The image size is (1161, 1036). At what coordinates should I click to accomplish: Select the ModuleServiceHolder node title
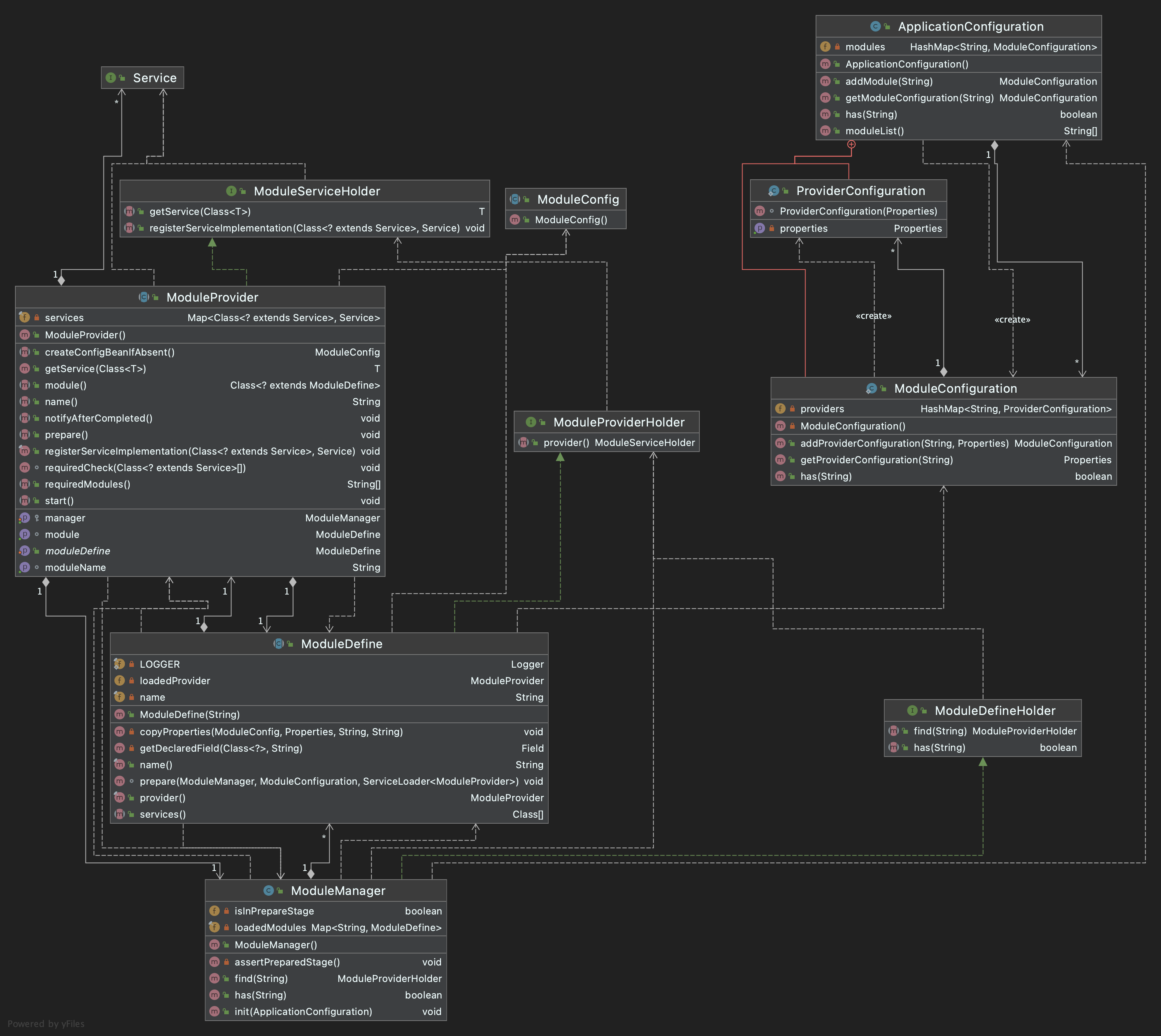(316, 191)
